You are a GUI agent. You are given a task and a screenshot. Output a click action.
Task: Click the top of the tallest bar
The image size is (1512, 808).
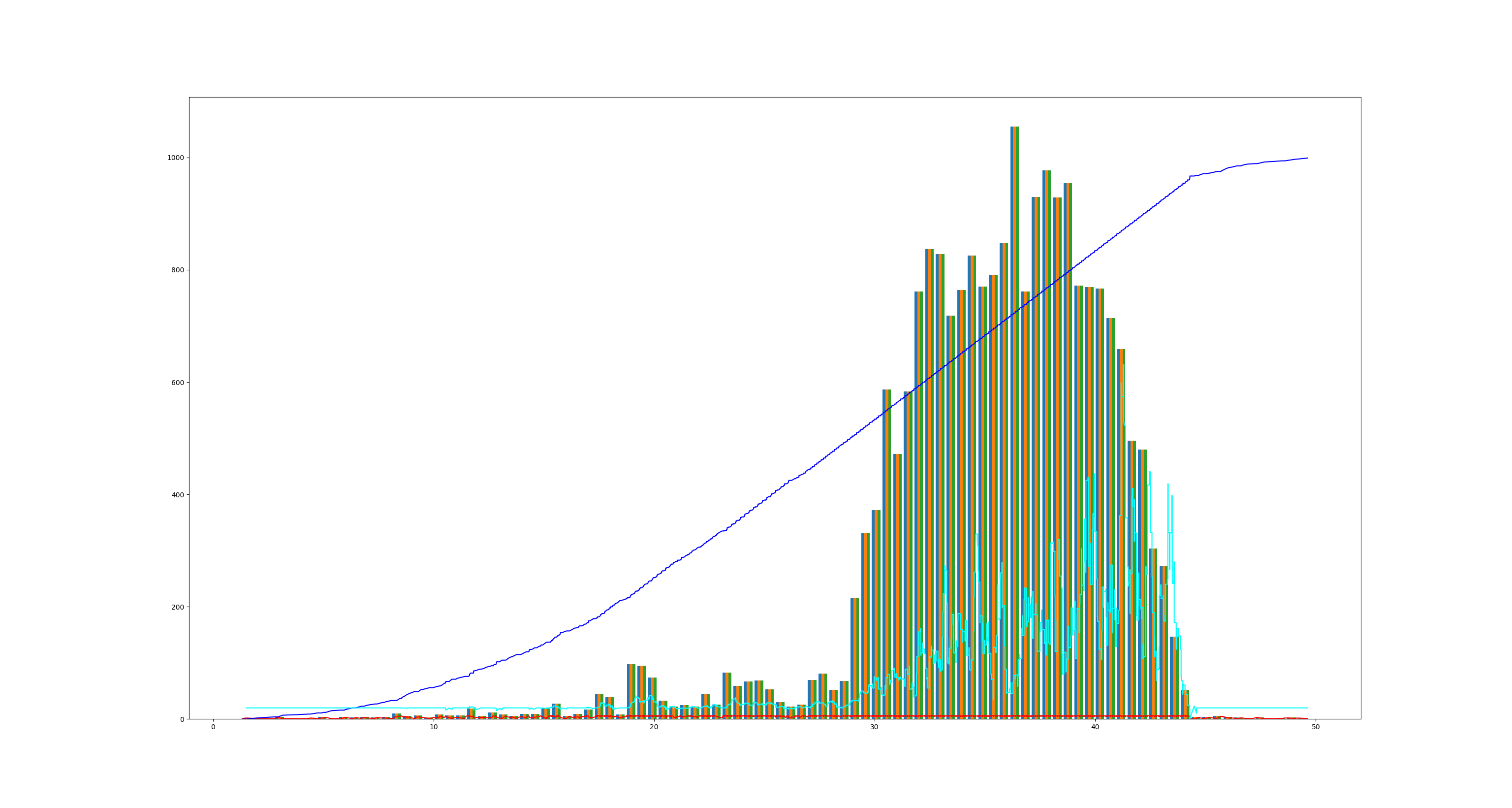pos(1014,128)
